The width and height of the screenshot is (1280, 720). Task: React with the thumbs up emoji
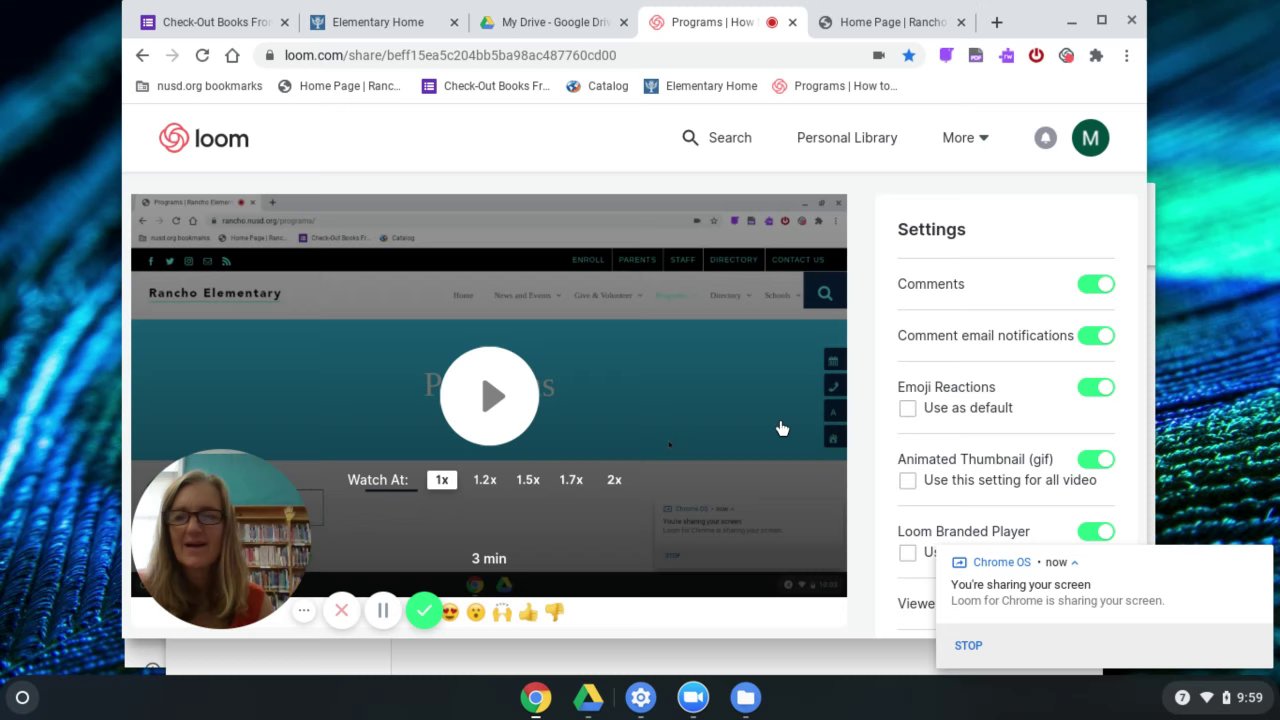[528, 612]
